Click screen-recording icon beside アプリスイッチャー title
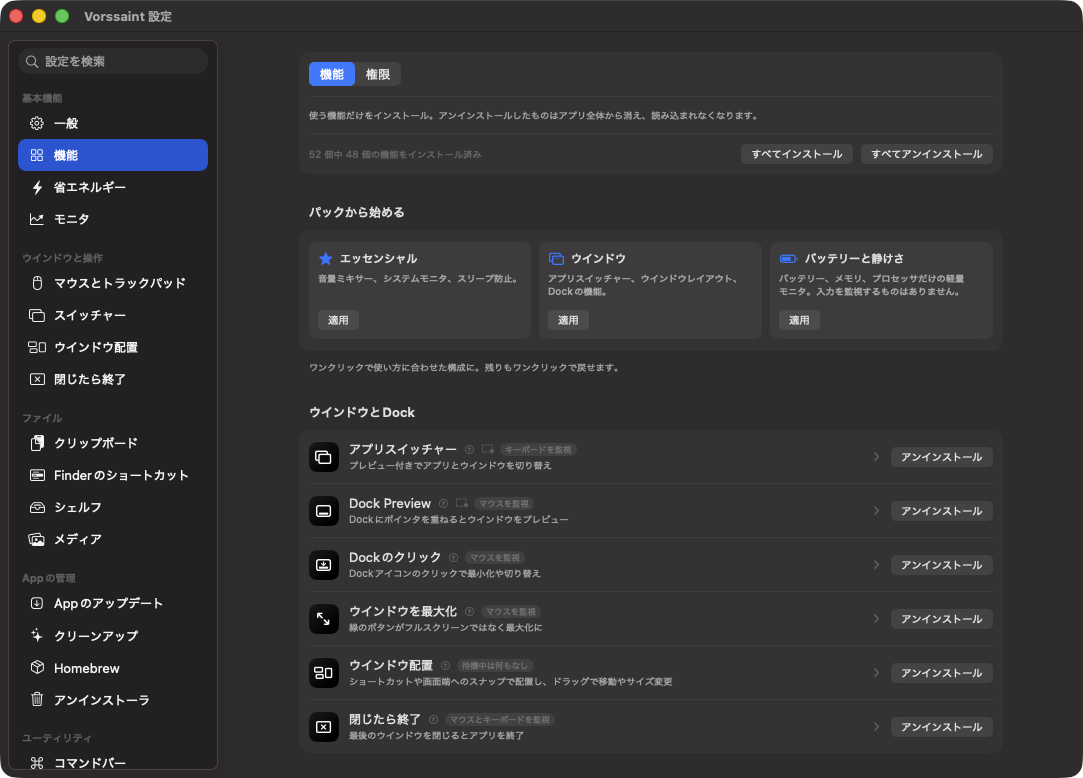1083x778 pixels. [x=488, y=449]
